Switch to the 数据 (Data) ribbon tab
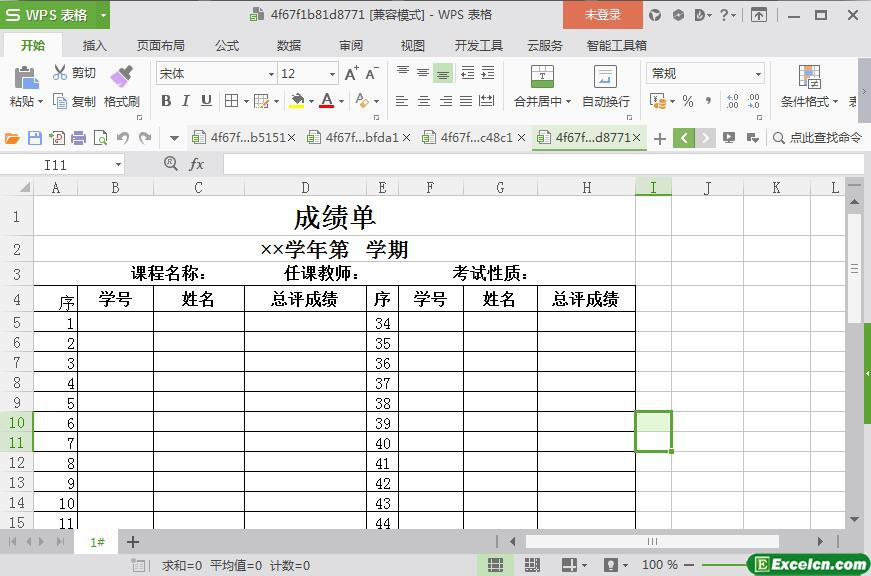 click(x=289, y=46)
